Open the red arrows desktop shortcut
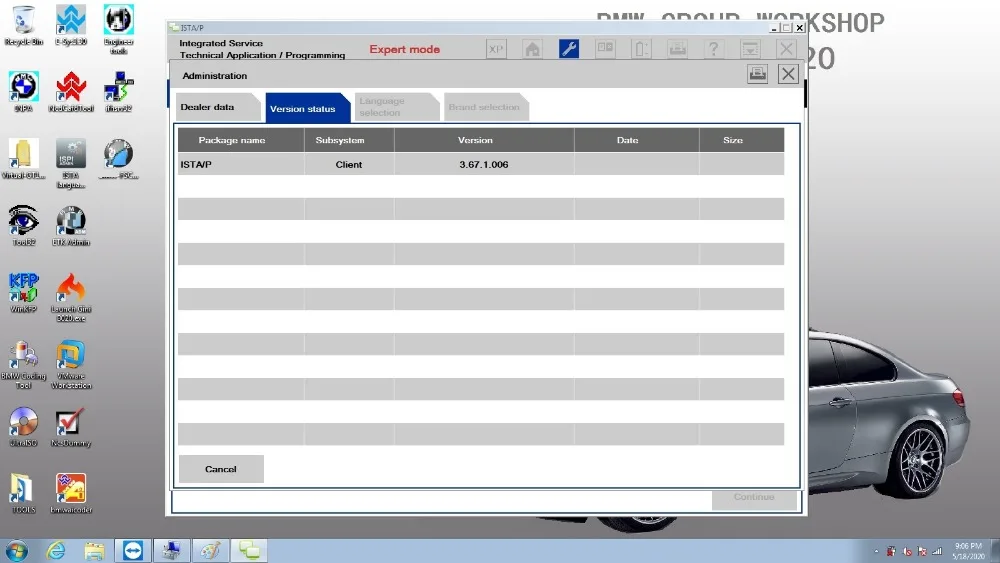Viewport: 1000px width, 563px height. (71, 92)
